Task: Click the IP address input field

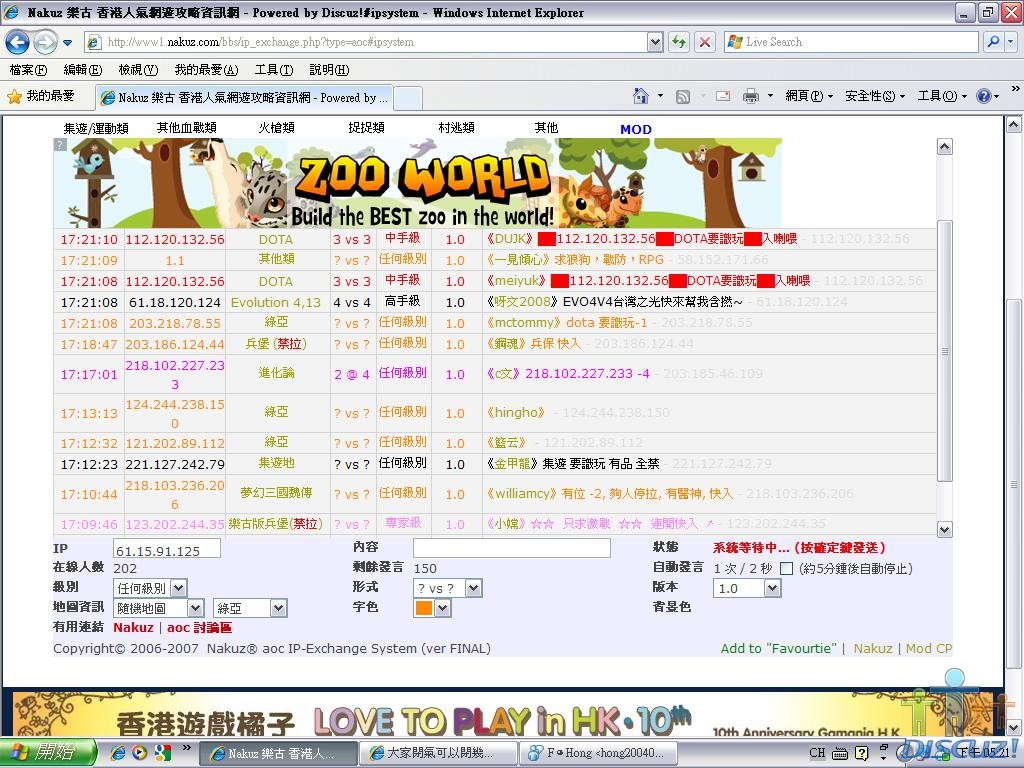Action: coord(167,549)
